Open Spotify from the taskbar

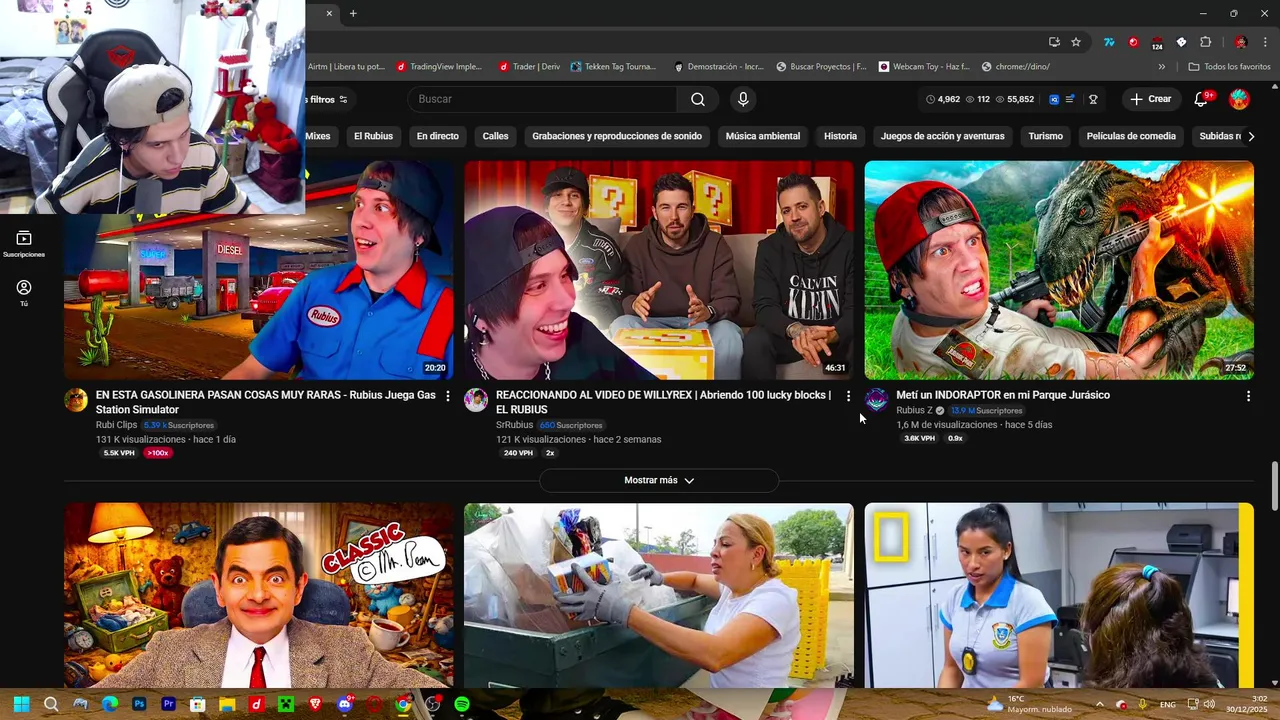click(x=462, y=704)
